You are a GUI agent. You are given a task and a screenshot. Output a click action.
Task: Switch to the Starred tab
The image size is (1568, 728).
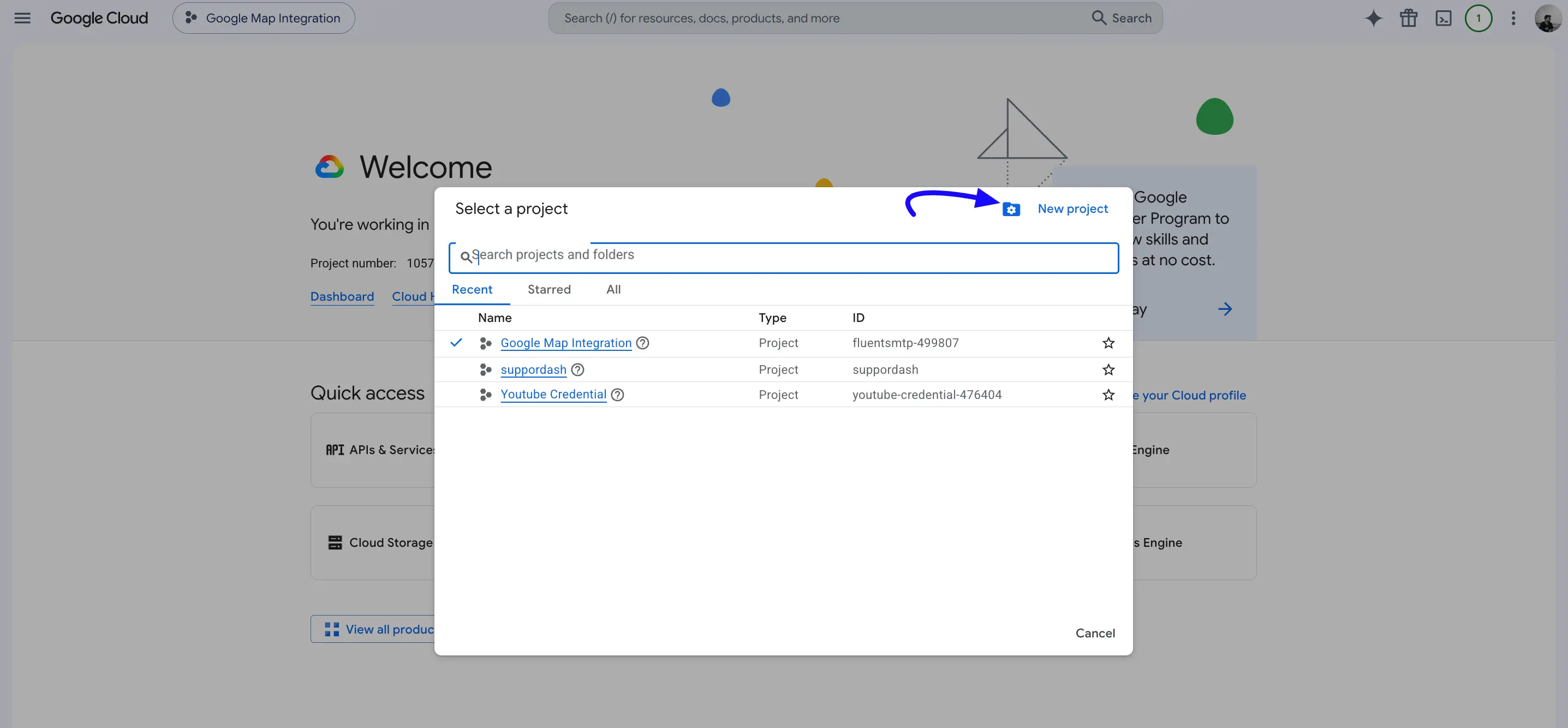pyautogui.click(x=549, y=289)
